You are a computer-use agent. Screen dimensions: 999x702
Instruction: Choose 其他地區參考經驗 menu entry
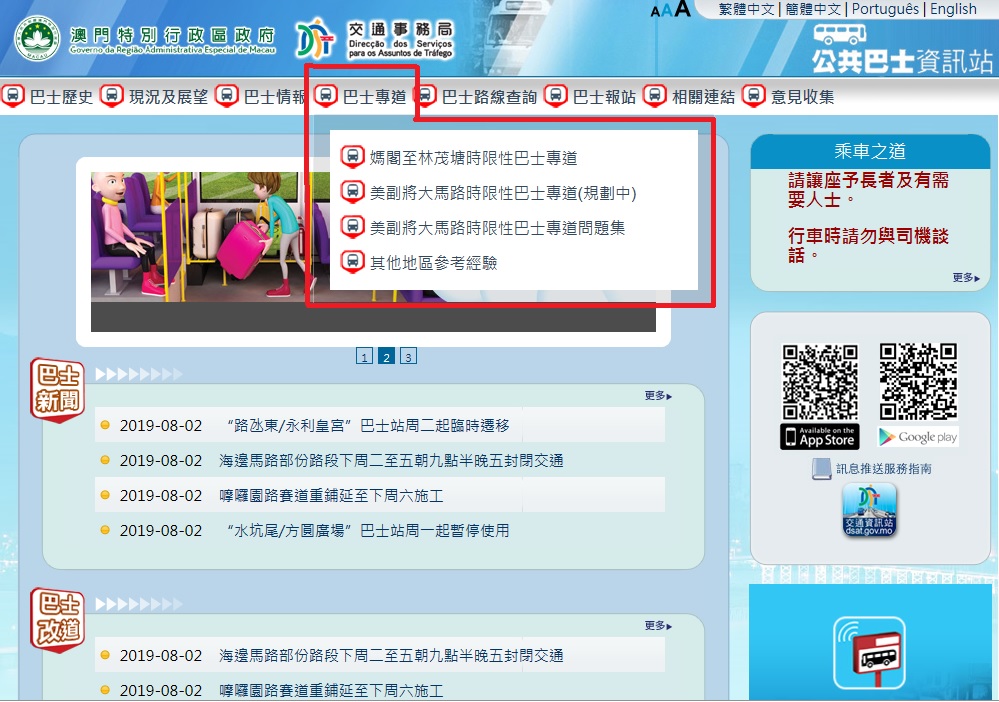point(432,263)
